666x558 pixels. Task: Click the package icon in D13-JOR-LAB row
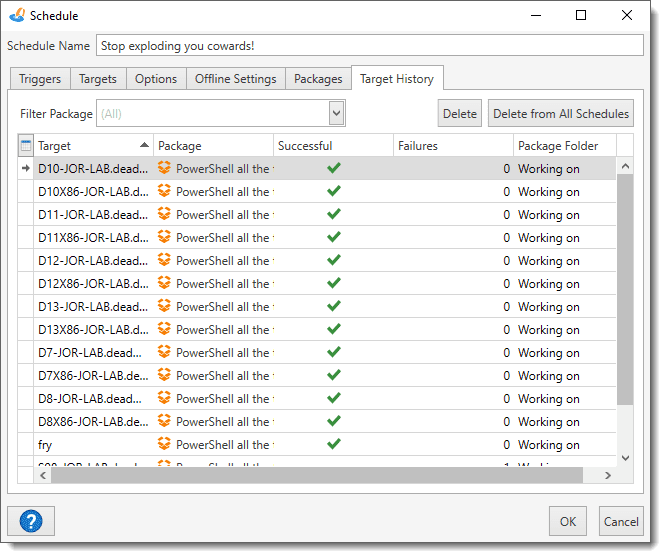164,305
